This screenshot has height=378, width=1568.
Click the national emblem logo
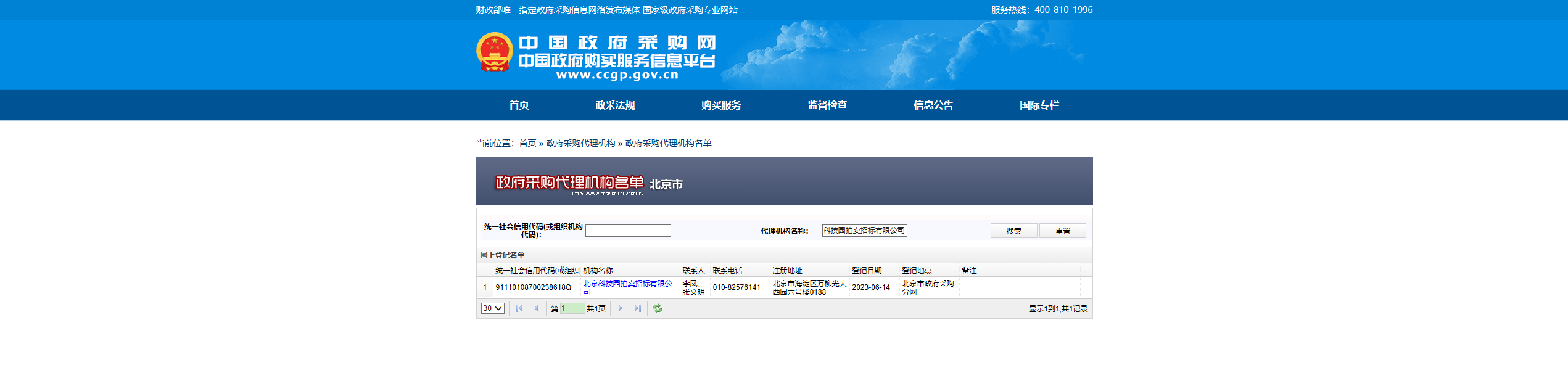tap(494, 52)
